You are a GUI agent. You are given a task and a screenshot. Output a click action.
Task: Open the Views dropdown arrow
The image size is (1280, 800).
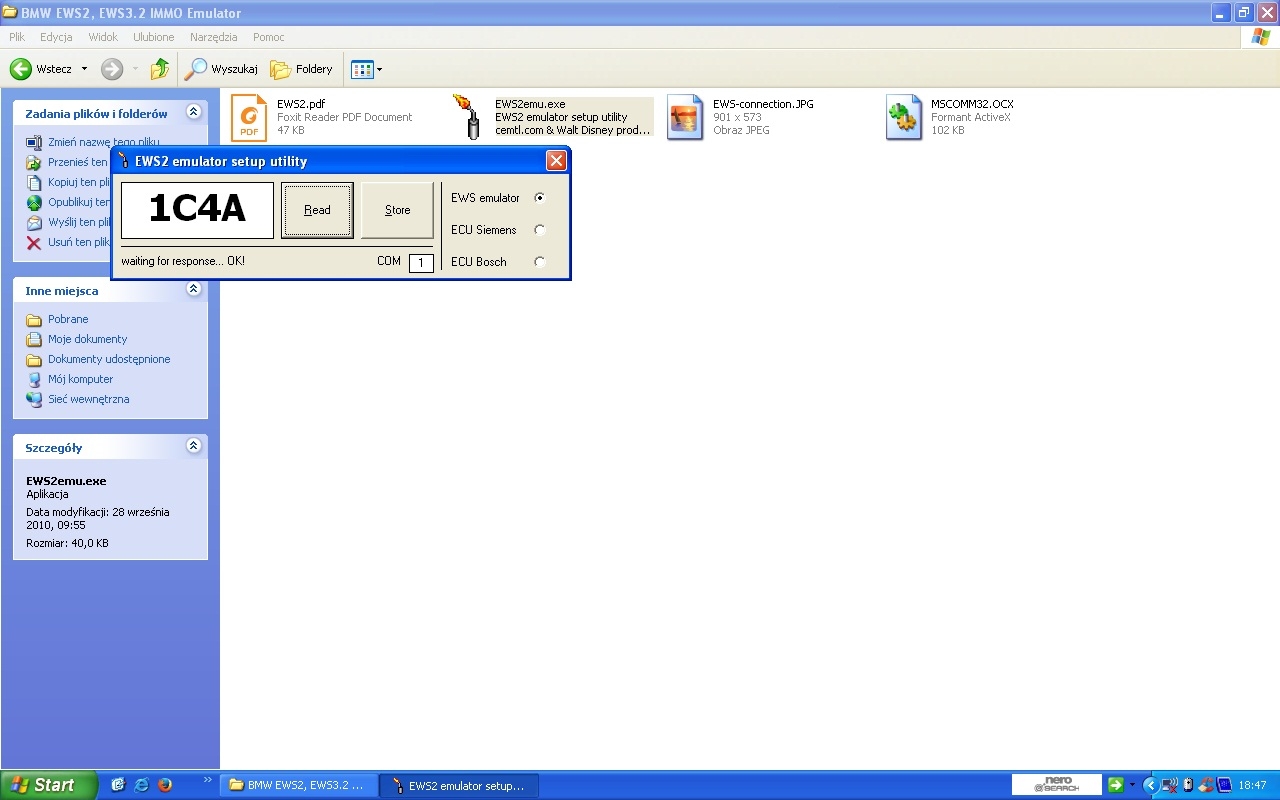[x=380, y=69]
